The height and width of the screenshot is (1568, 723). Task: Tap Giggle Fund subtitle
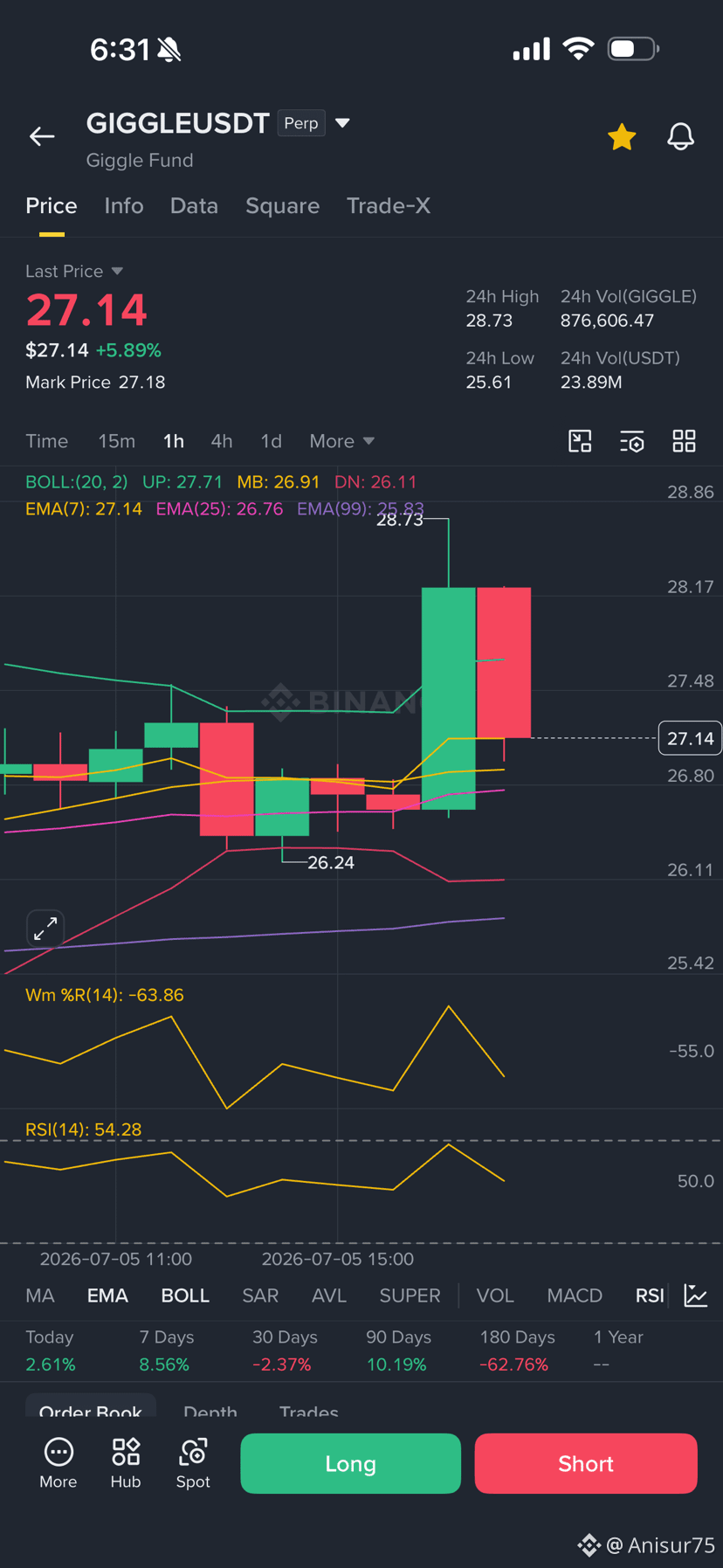(x=140, y=161)
